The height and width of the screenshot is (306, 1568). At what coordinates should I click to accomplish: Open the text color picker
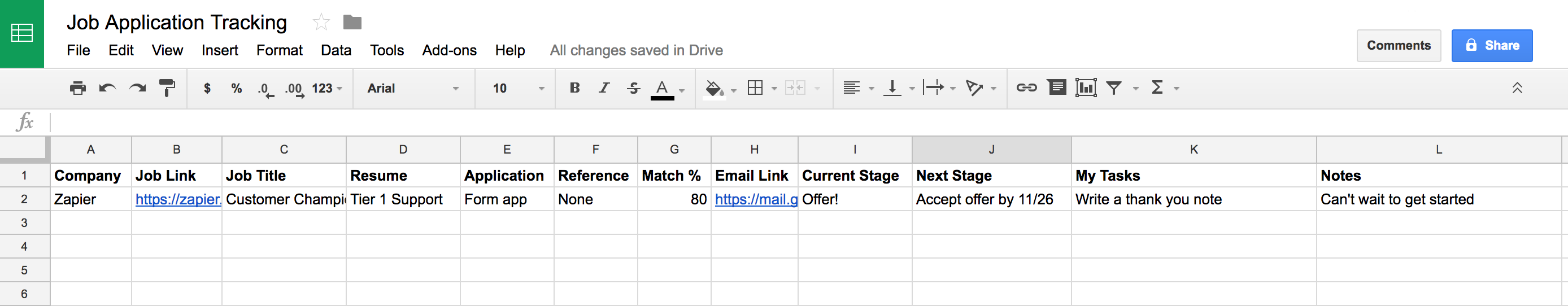pos(662,89)
